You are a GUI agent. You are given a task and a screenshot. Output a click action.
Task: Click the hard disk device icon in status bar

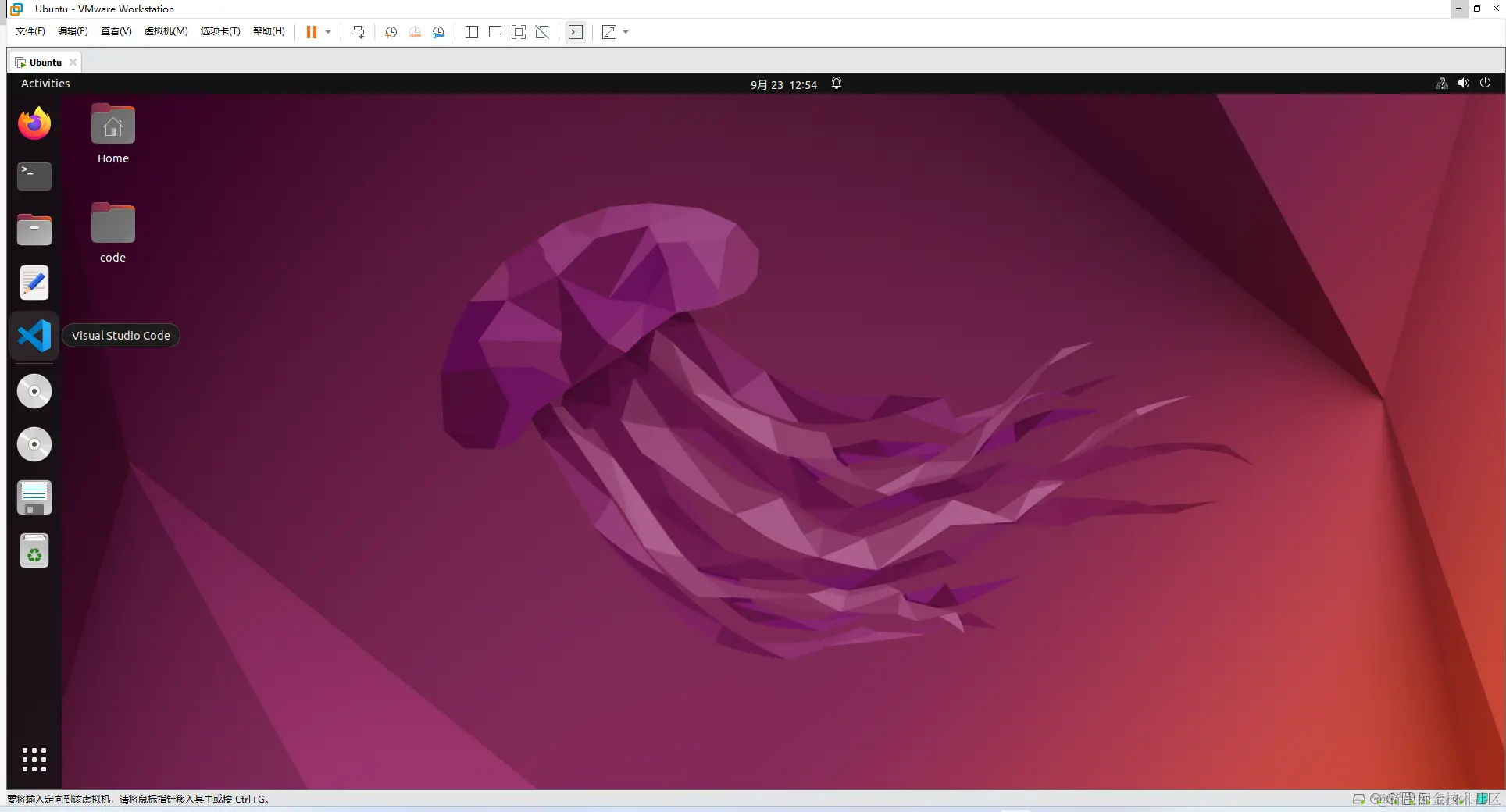tap(1359, 799)
